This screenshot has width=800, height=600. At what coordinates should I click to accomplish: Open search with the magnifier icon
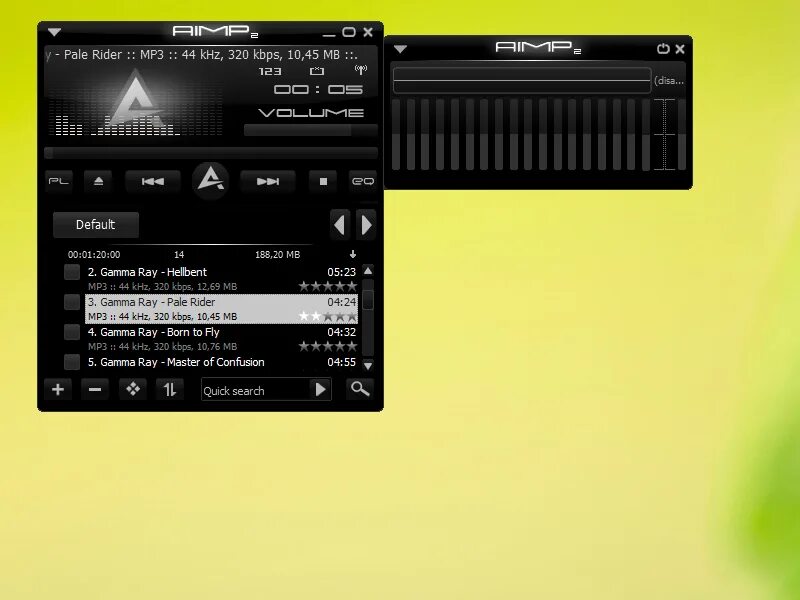point(360,389)
